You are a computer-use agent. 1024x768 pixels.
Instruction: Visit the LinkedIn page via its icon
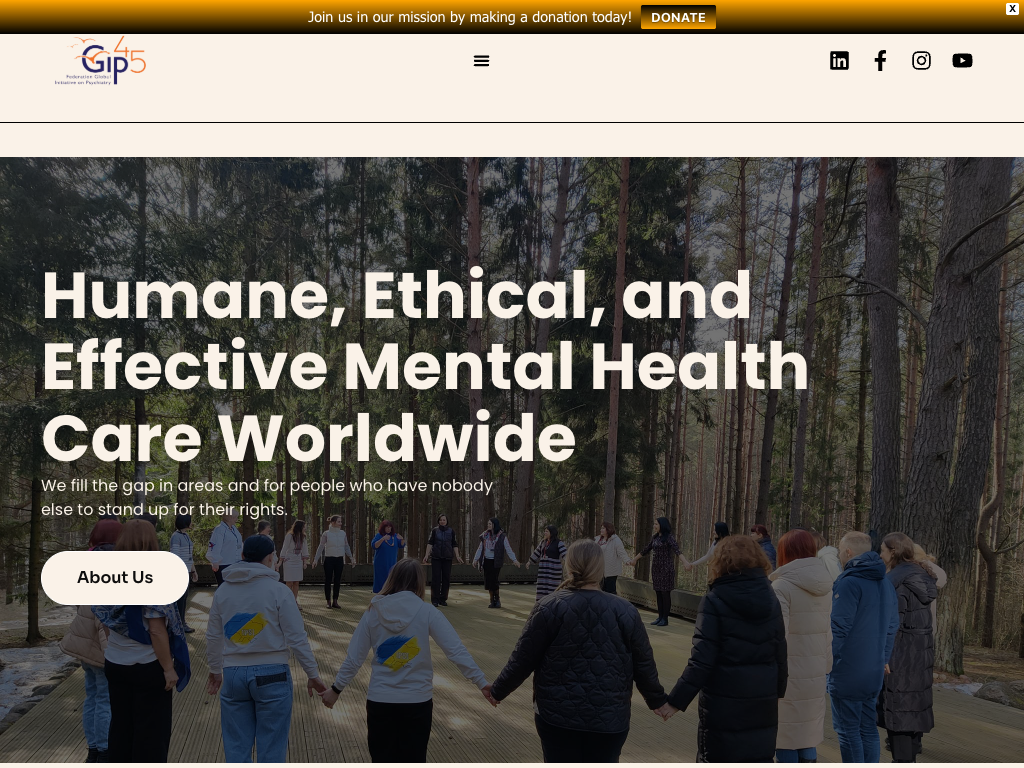point(839,61)
